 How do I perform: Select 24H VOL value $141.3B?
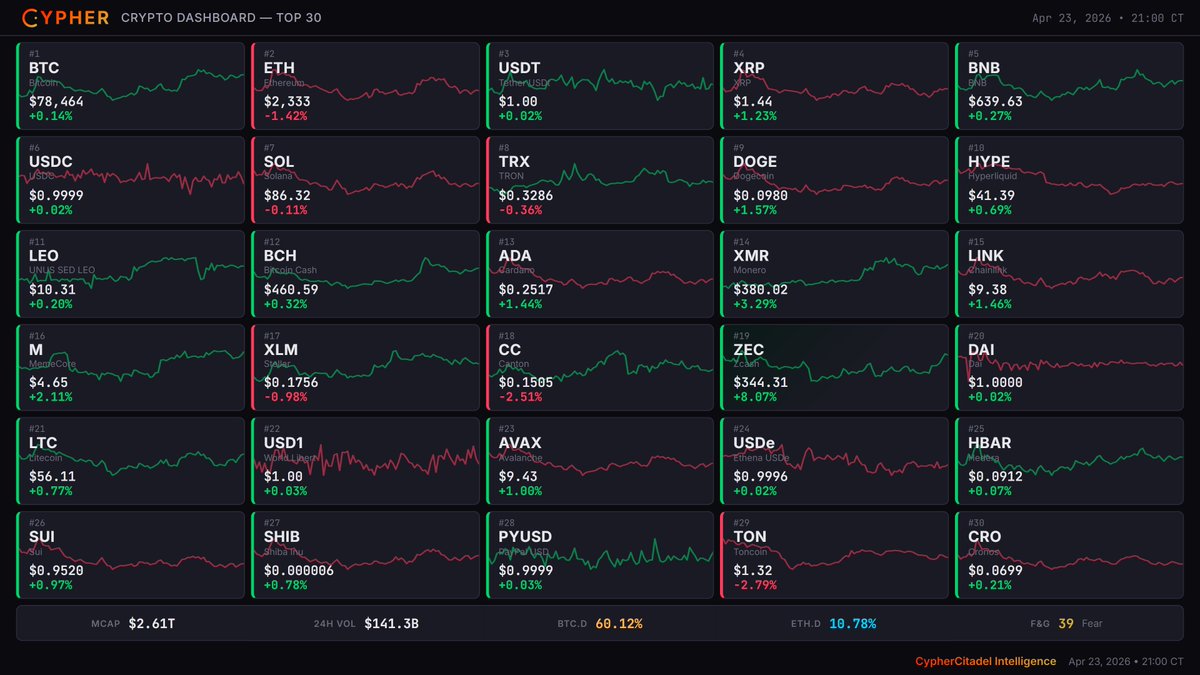pos(391,624)
